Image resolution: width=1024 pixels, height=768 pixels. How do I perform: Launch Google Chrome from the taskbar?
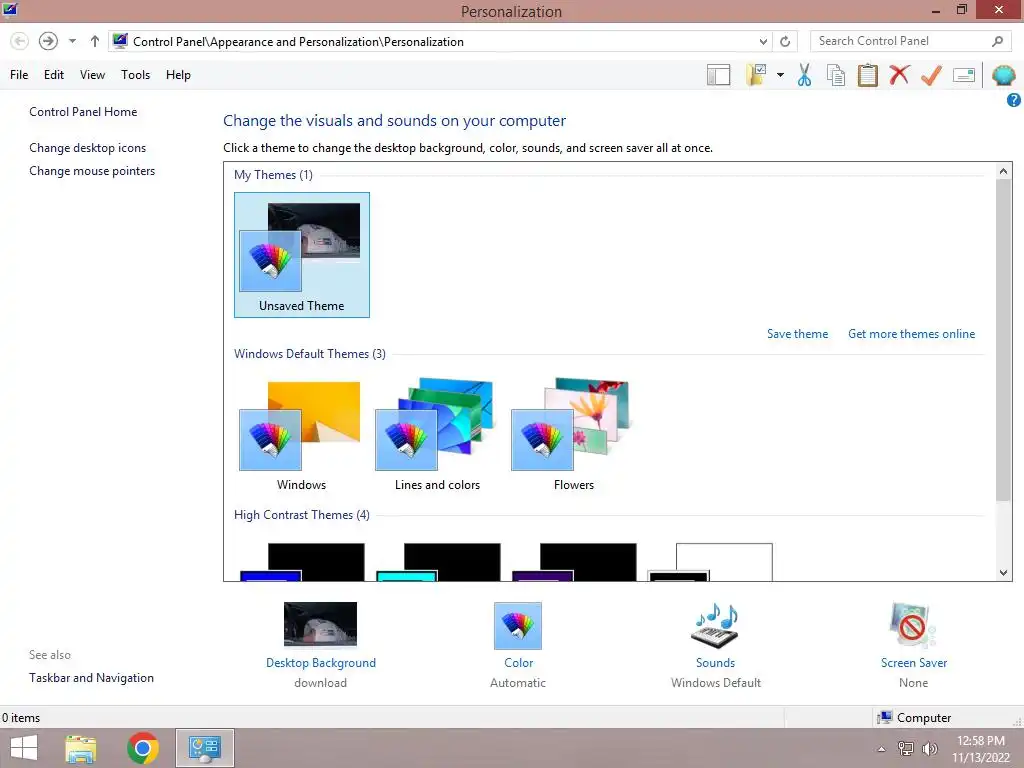click(143, 748)
